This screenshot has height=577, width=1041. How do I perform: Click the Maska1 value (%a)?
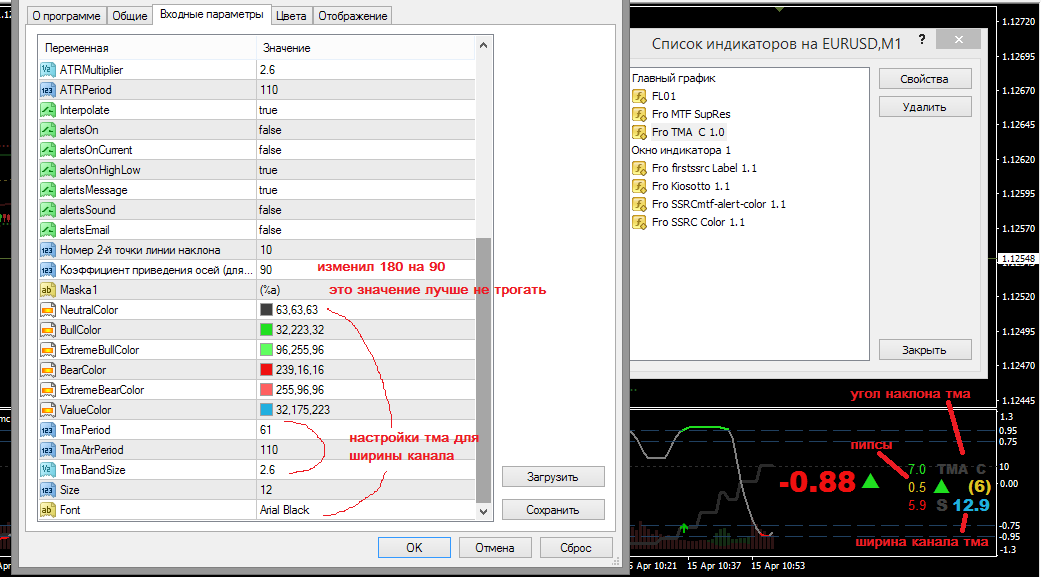(270, 289)
